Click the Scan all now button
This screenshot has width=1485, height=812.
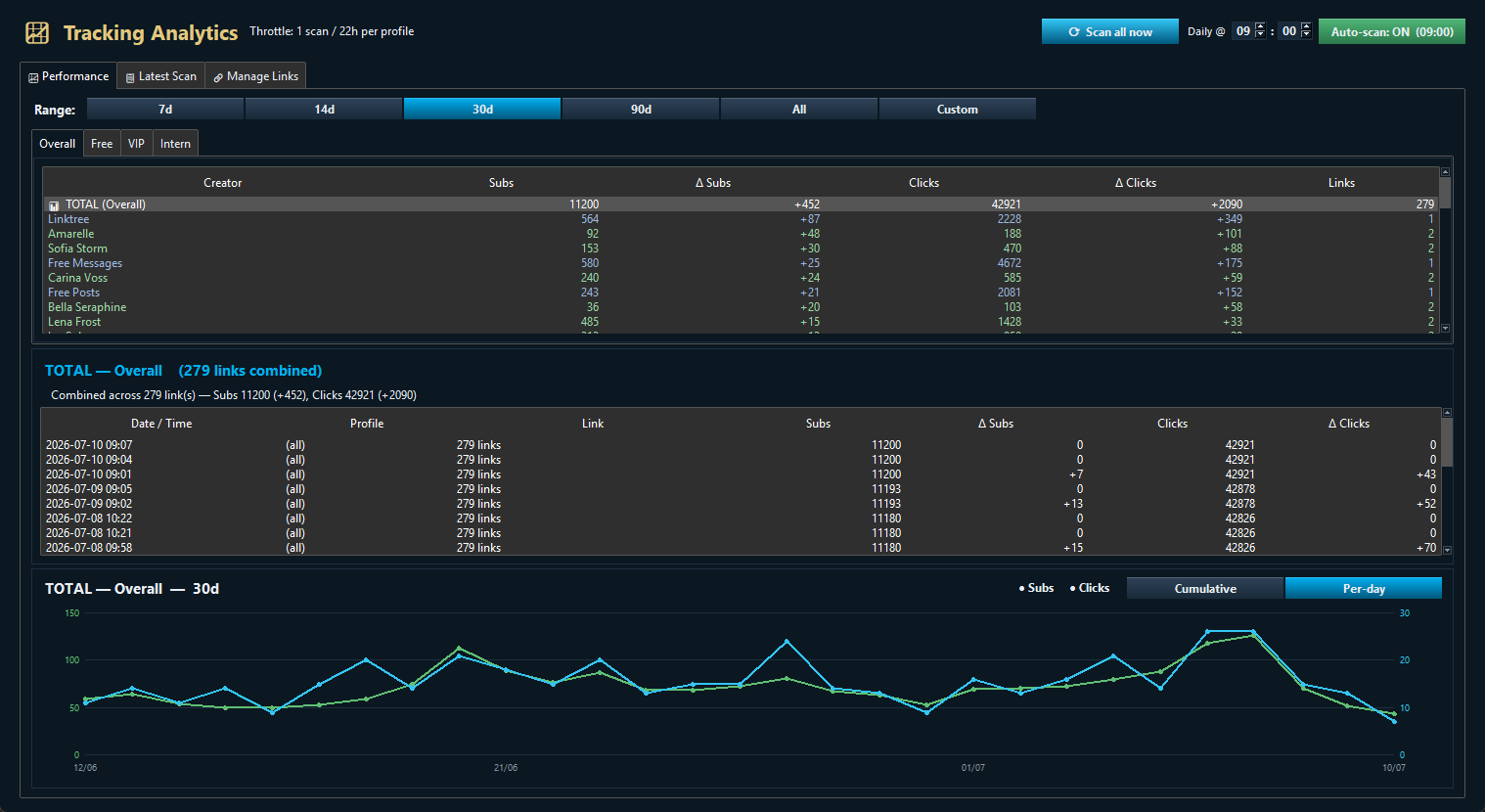pyautogui.click(x=1109, y=31)
